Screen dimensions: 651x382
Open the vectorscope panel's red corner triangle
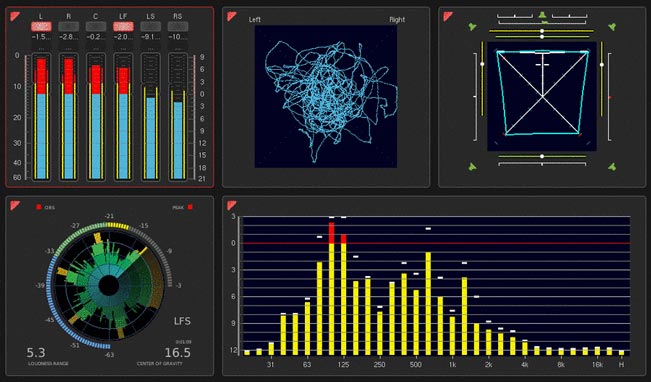click(x=232, y=17)
